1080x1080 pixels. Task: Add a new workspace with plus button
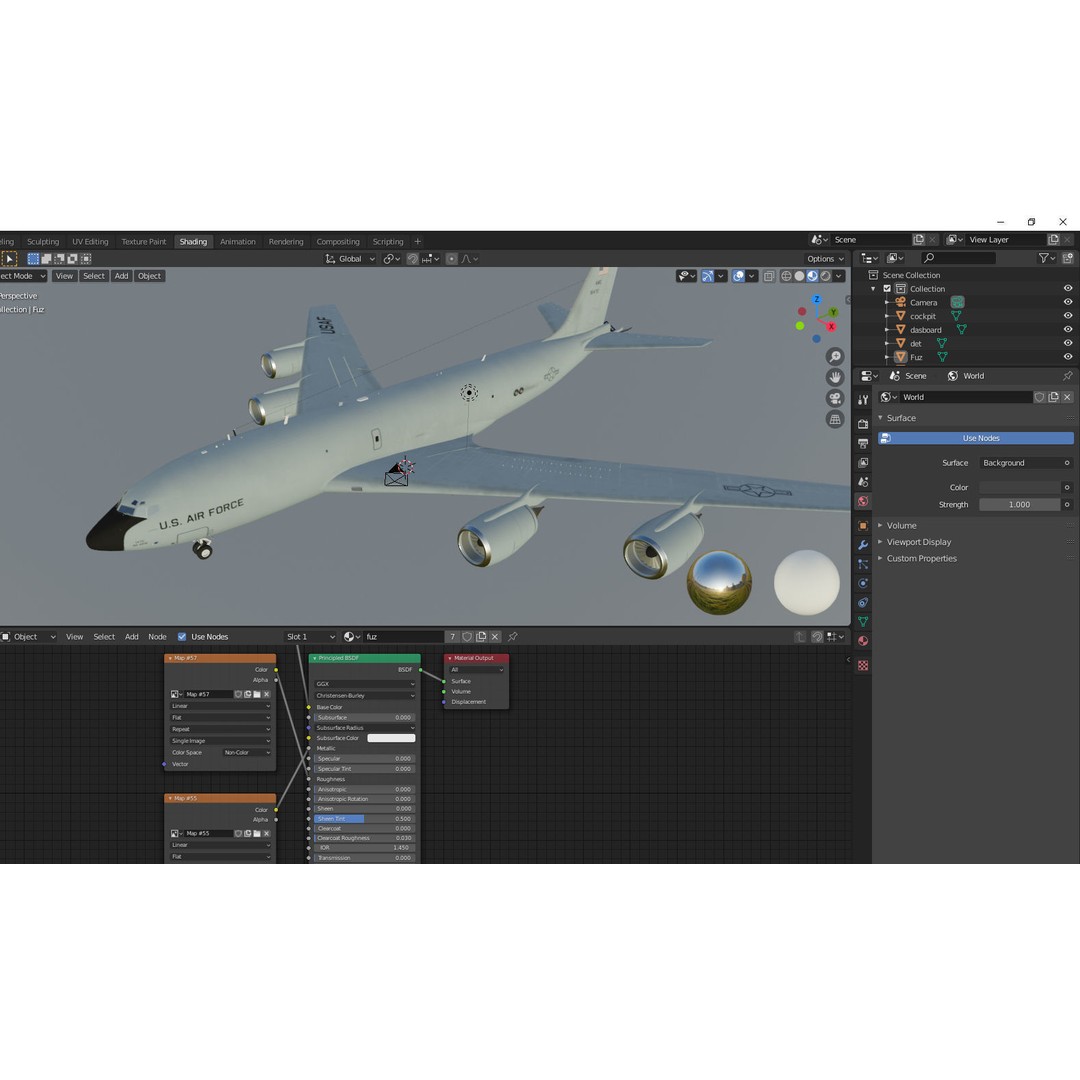[x=417, y=242]
